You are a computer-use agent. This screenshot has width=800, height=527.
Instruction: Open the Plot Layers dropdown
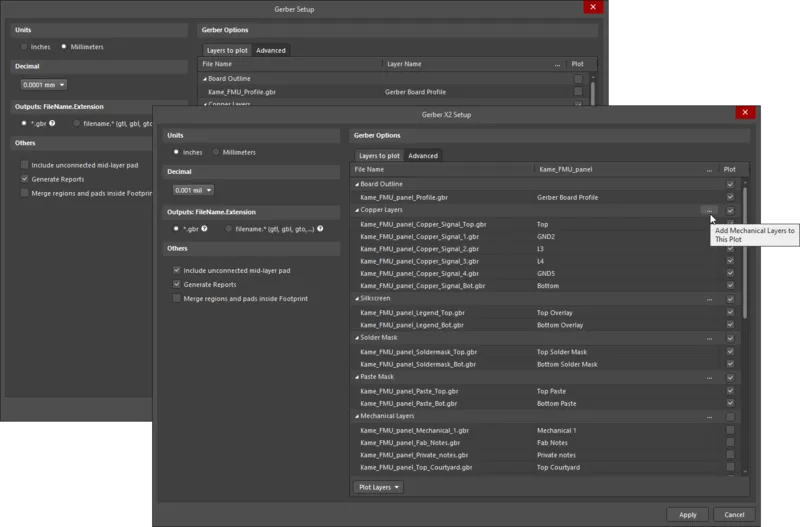(379, 487)
